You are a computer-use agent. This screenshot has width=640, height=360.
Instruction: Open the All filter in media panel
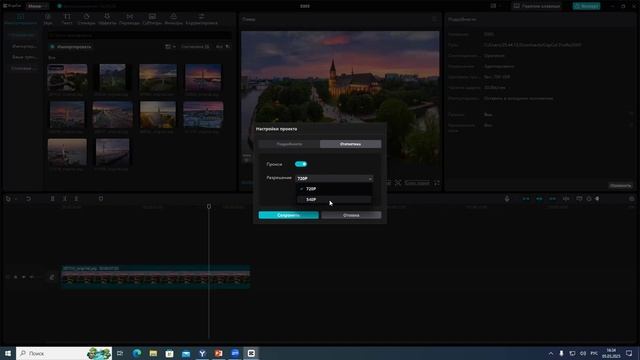[x=223, y=47]
